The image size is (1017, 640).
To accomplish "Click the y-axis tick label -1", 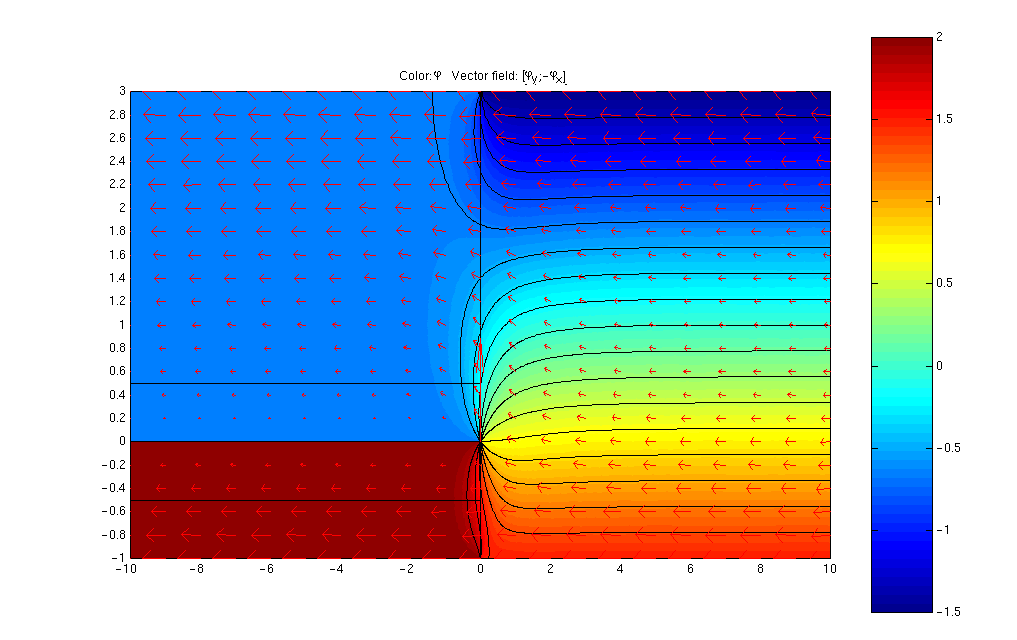I will point(118,558).
